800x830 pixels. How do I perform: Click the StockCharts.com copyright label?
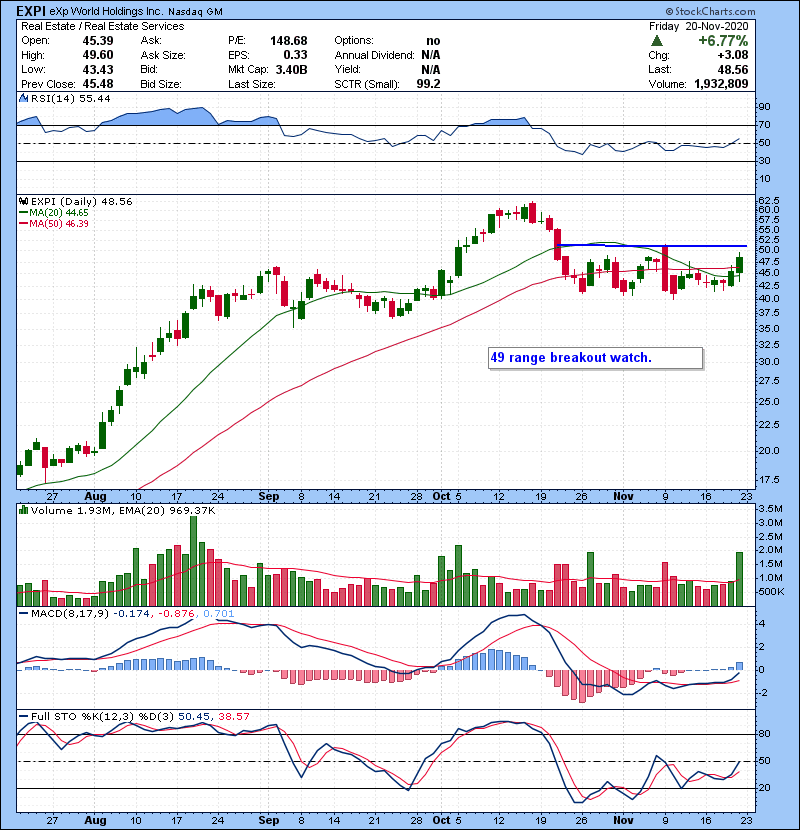coord(710,11)
